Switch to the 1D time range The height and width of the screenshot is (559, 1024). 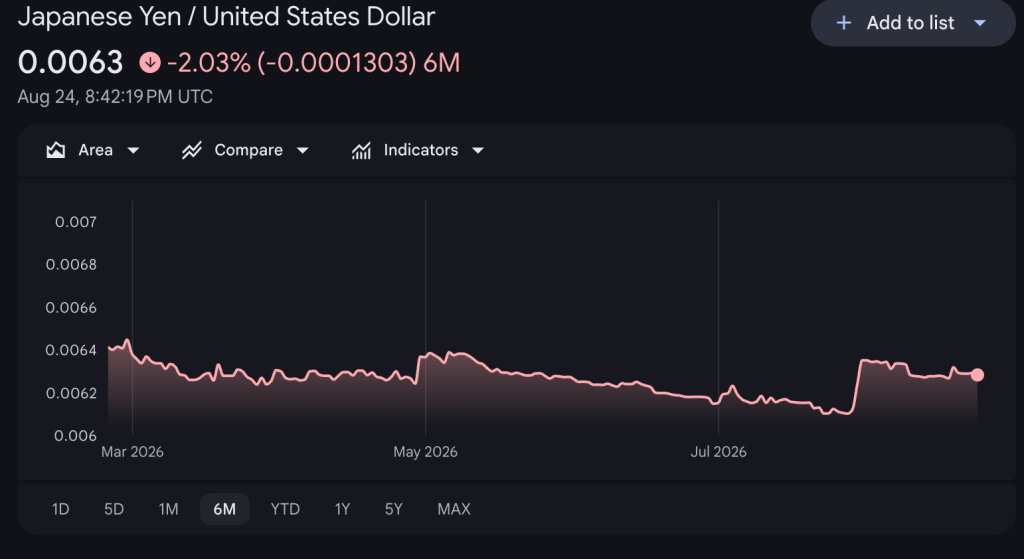coord(61,509)
